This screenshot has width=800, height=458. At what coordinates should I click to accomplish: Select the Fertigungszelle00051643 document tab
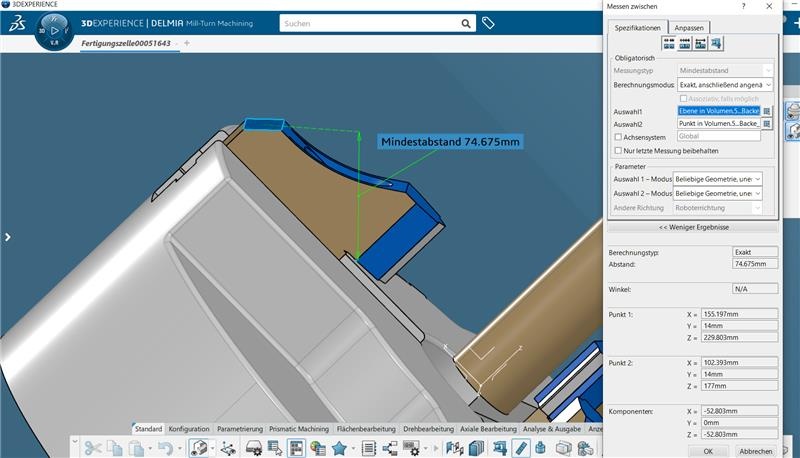tap(126, 43)
